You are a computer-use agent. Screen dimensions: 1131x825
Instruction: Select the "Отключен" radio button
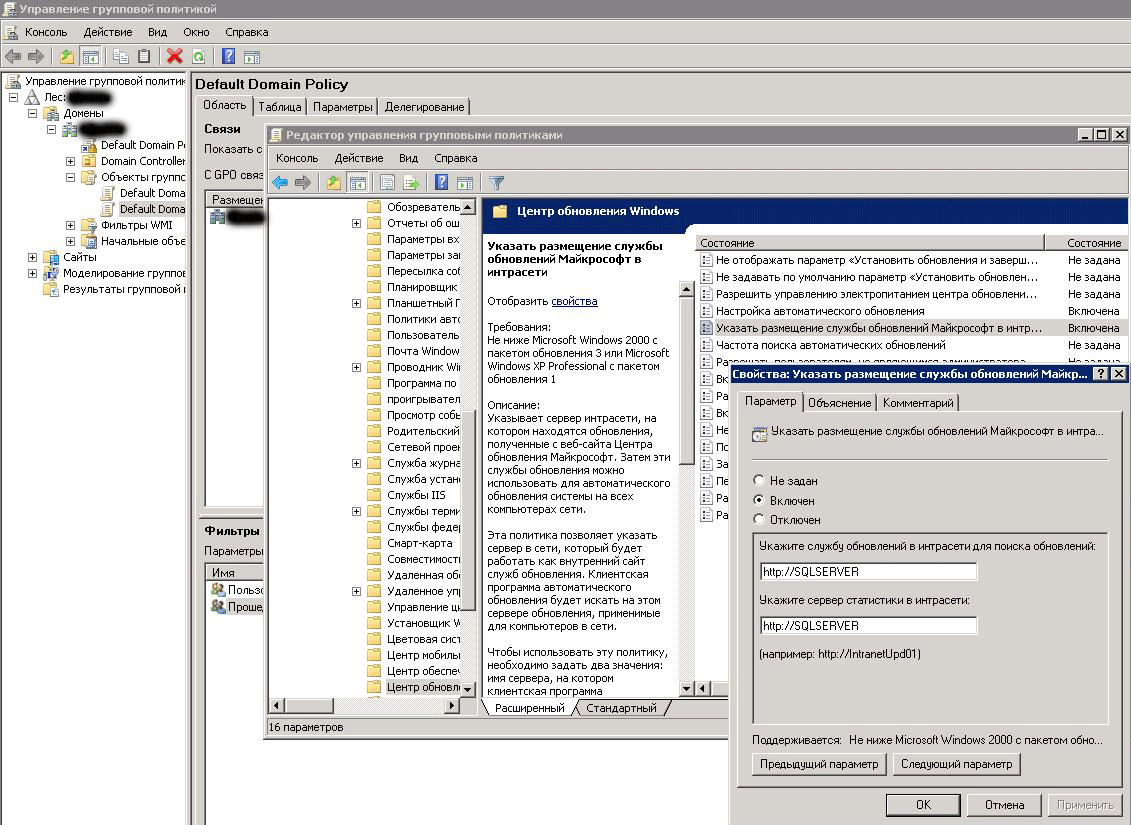point(759,519)
